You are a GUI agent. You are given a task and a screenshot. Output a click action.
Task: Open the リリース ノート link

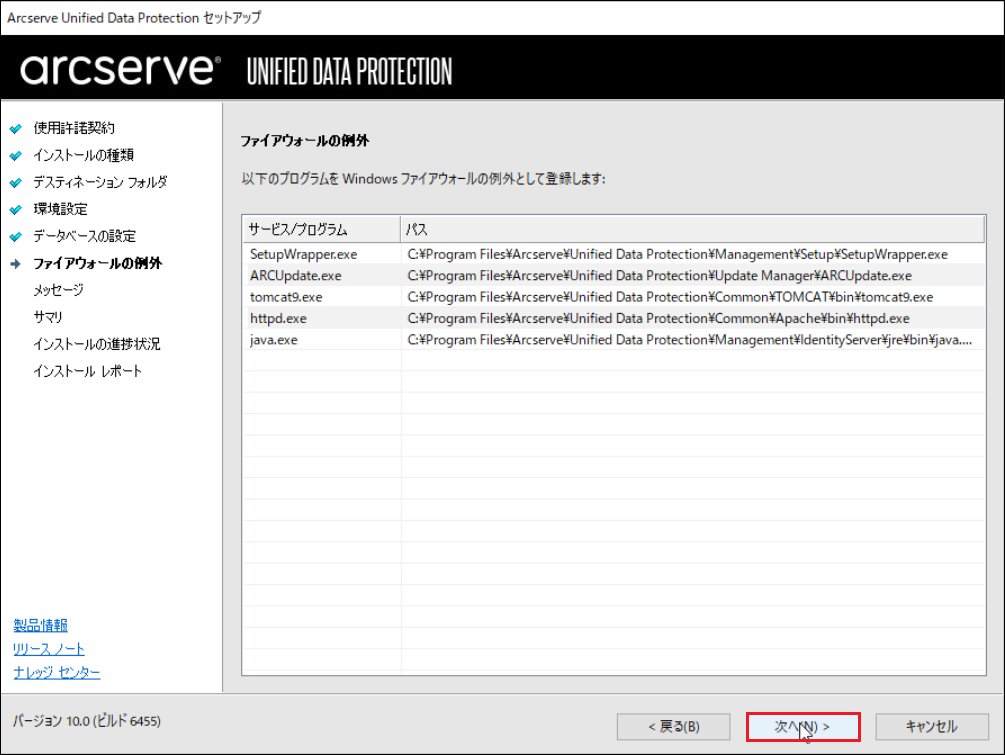coord(49,649)
